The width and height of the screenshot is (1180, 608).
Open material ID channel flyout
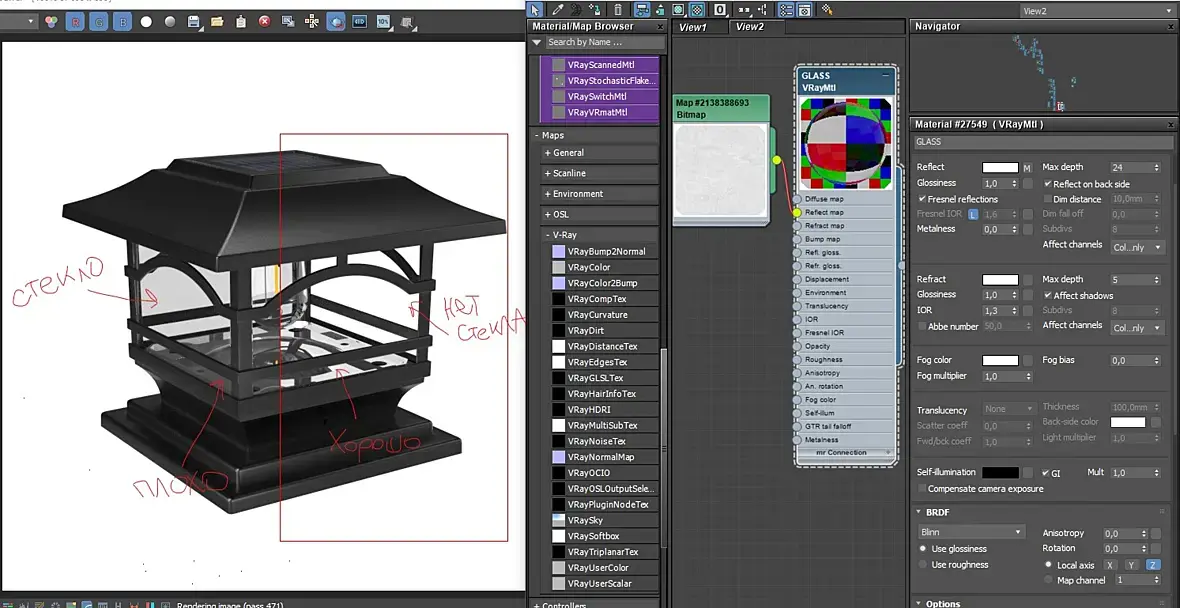pos(720,9)
